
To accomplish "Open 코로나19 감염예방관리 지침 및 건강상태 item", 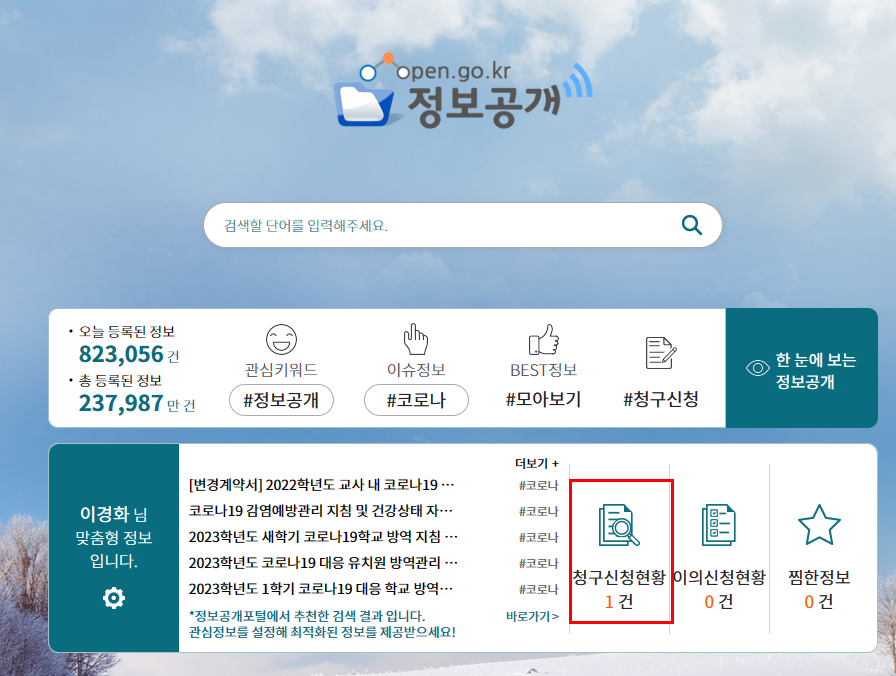I will coord(321,511).
